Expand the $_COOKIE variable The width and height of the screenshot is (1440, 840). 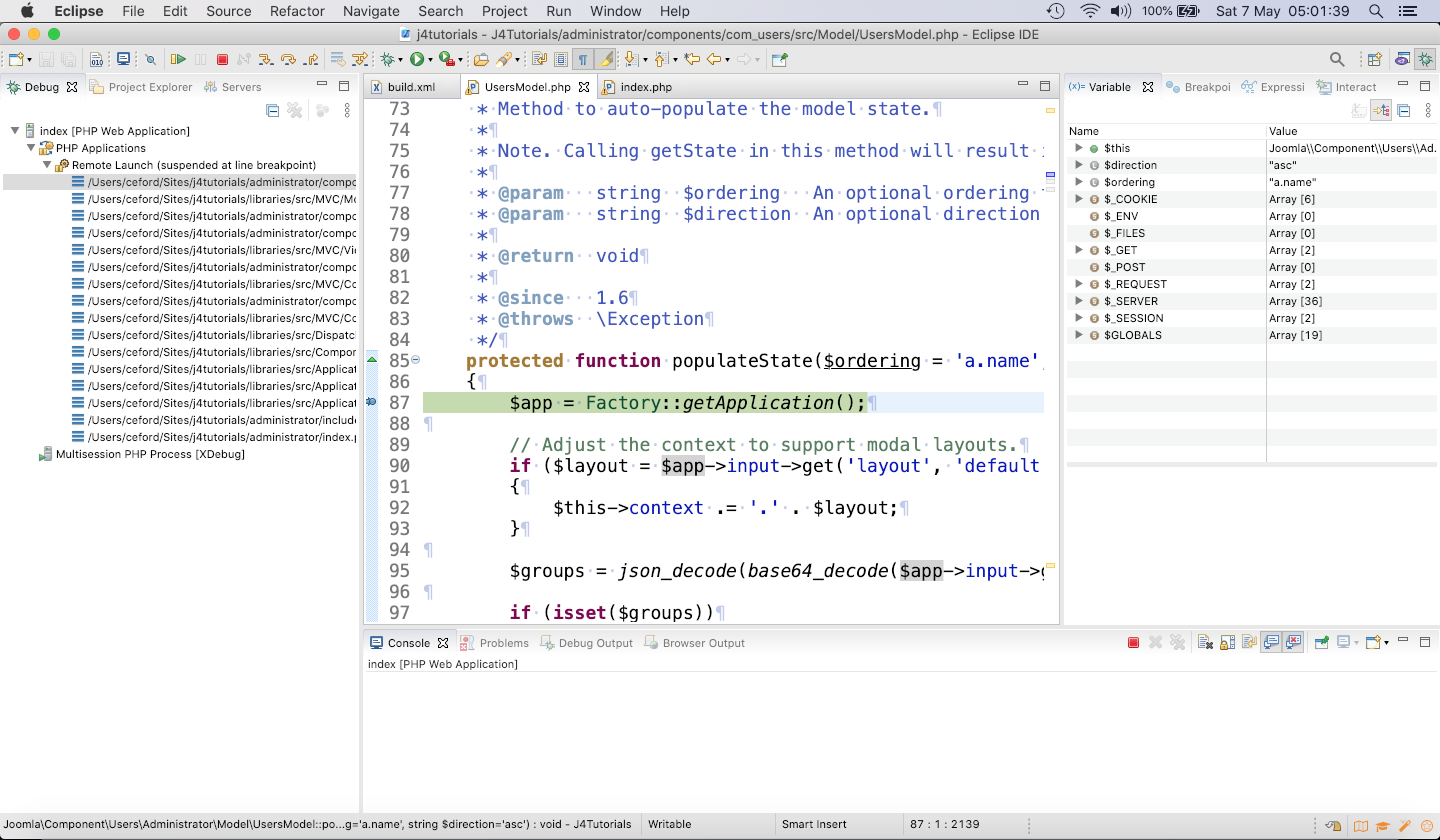tap(1079, 199)
